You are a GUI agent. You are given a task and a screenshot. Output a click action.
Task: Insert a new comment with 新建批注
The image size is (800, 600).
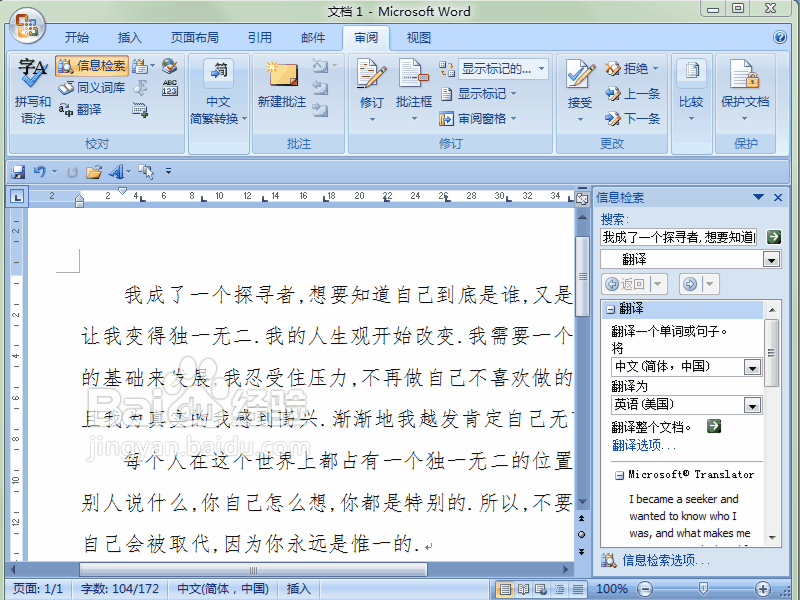pyautogui.click(x=282, y=85)
